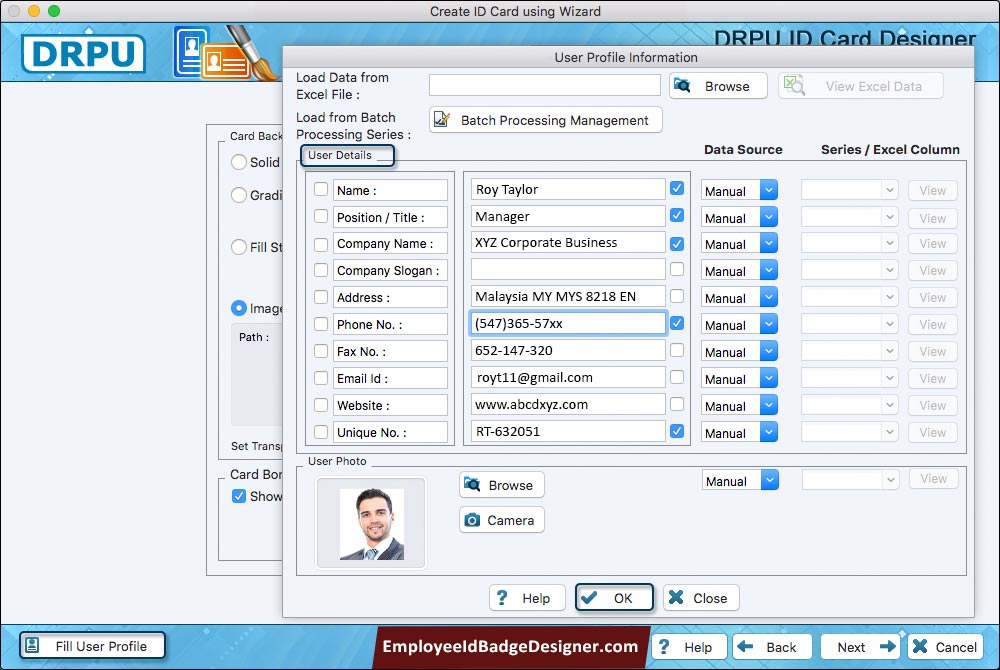1000x670 pixels.
Task: Click the 652-147-320 fax field
Action: click(568, 350)
